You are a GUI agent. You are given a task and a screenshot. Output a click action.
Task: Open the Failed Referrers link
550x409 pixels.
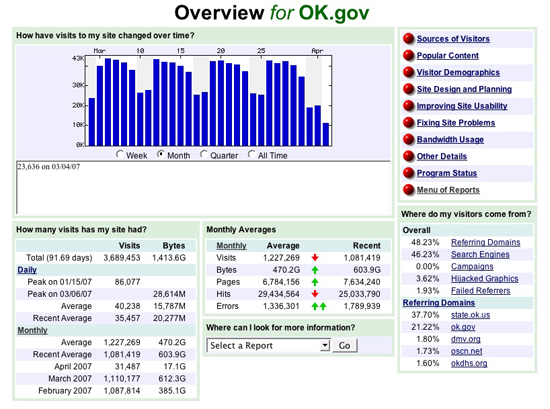click(481, 291)
